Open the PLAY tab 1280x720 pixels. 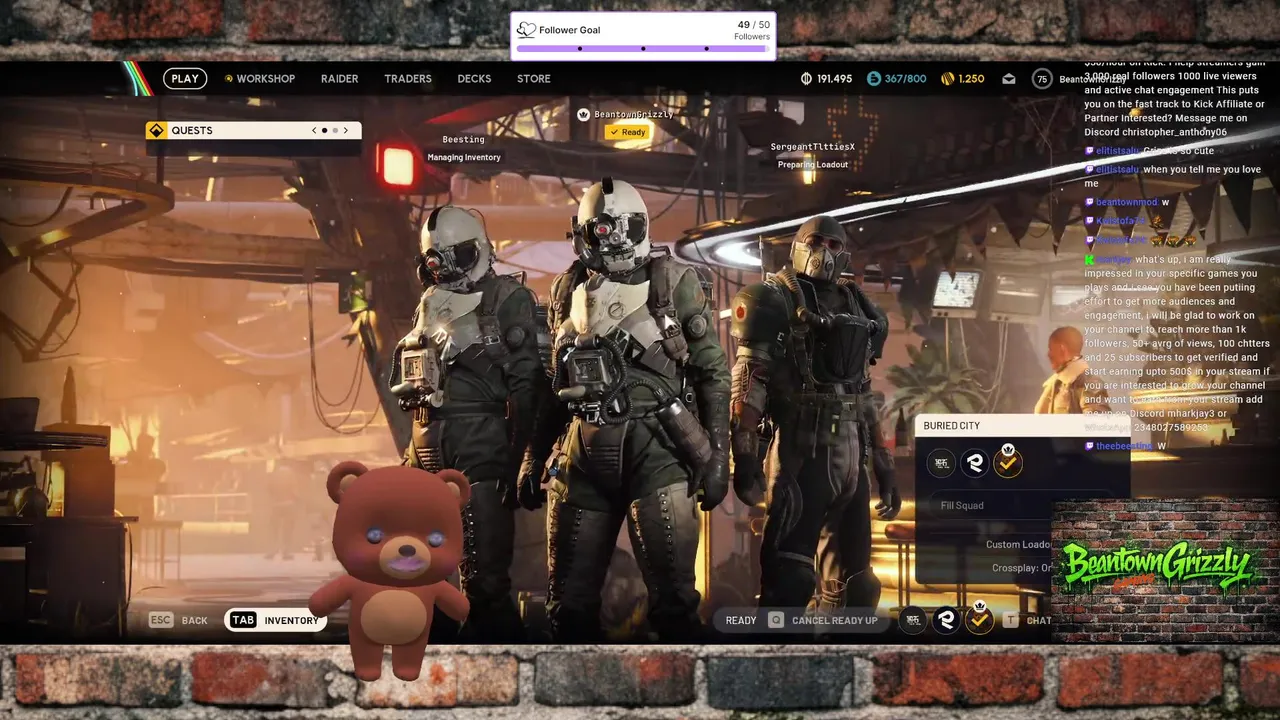[185, 78]
